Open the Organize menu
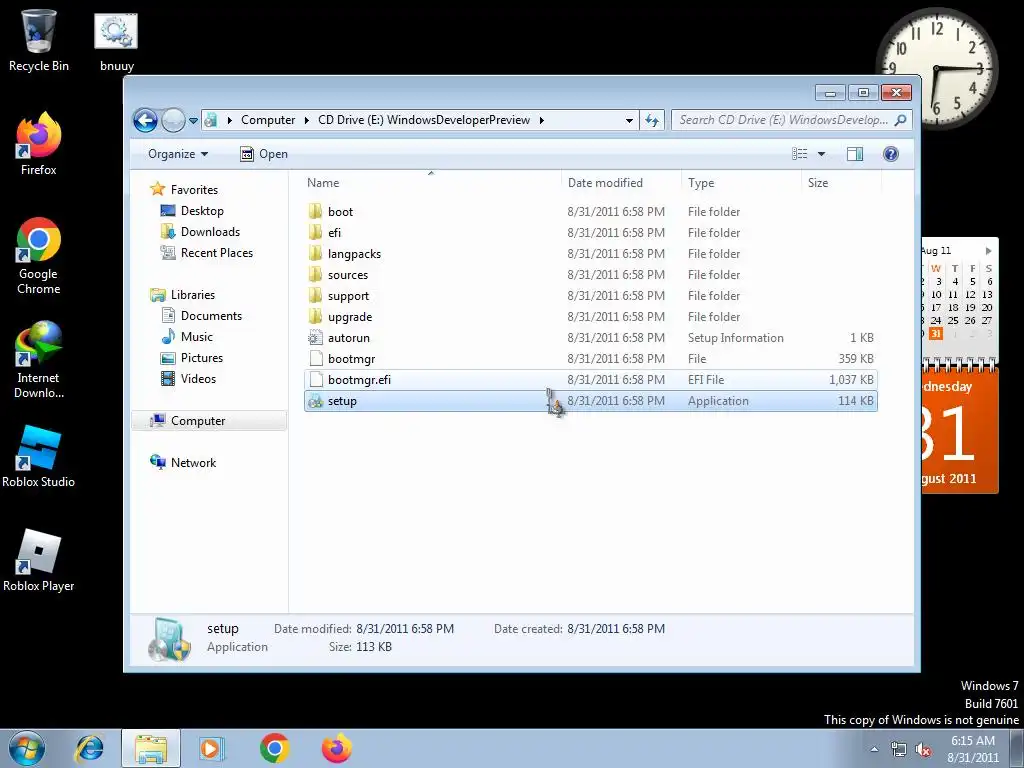This screenshot has width=1024, height=768. (x=178, y=154)
